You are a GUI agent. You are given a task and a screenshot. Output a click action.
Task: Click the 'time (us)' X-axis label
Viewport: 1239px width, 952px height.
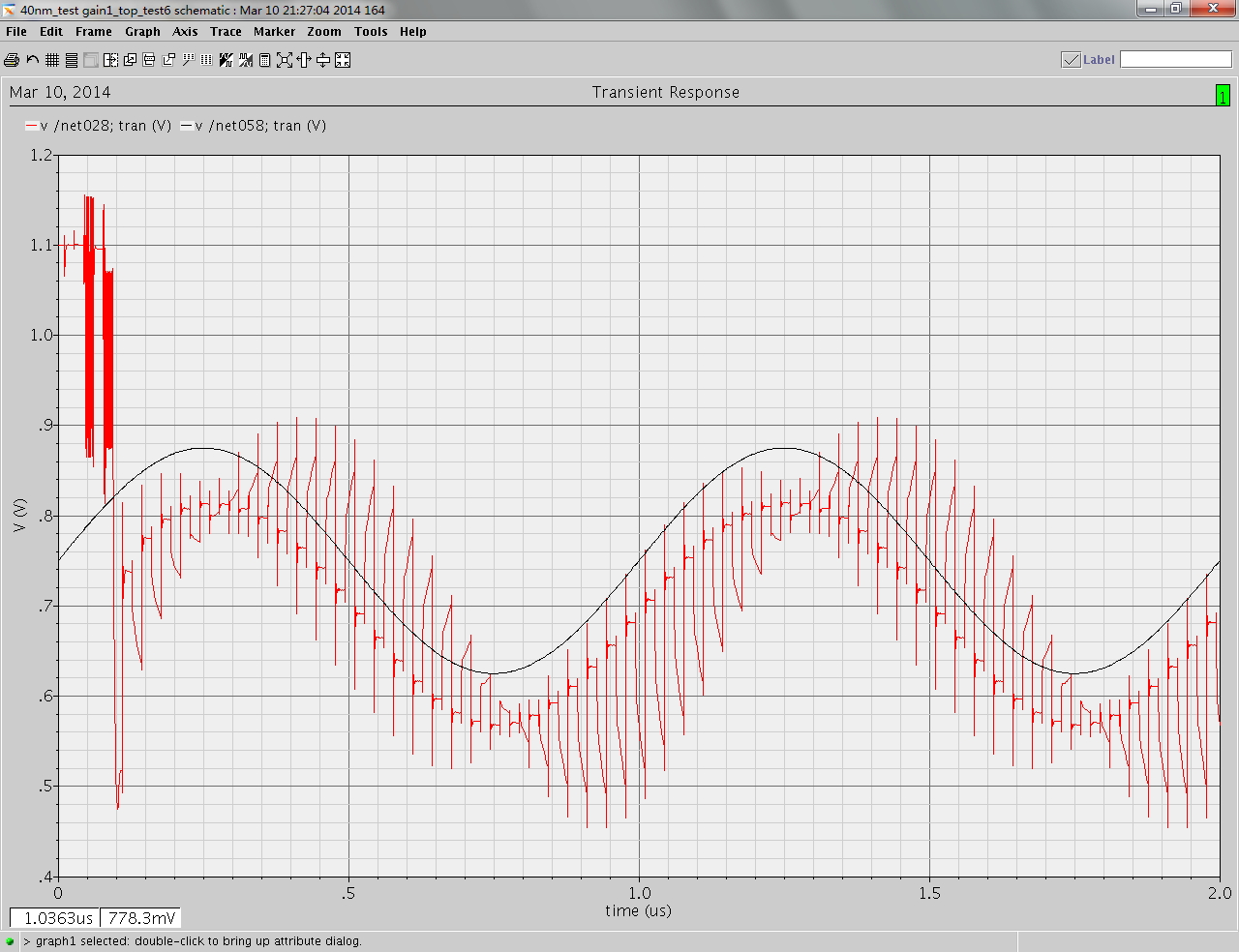(638, 911)
